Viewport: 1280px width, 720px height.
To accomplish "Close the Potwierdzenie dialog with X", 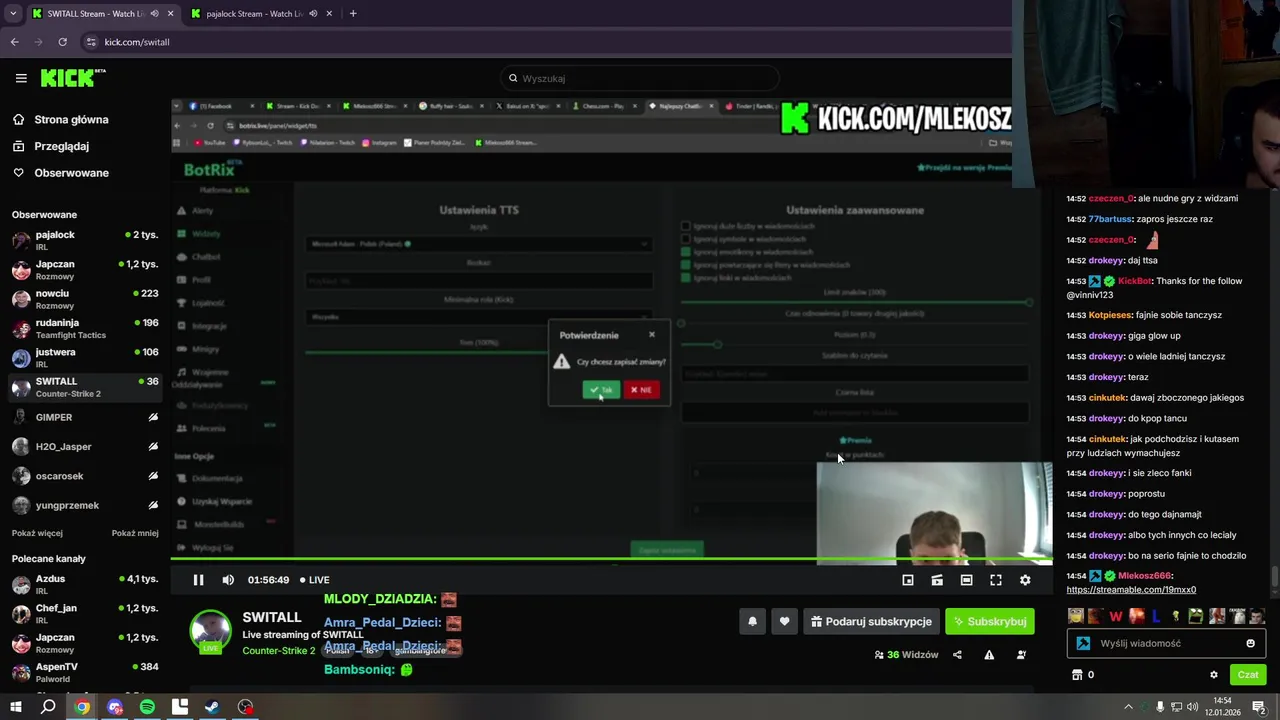I will click(x=652, y=335).
